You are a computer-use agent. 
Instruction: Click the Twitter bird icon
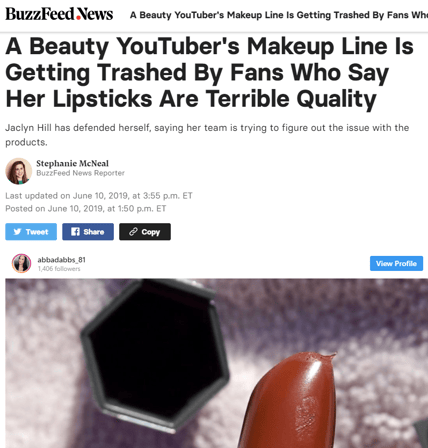tap(17, 232)
